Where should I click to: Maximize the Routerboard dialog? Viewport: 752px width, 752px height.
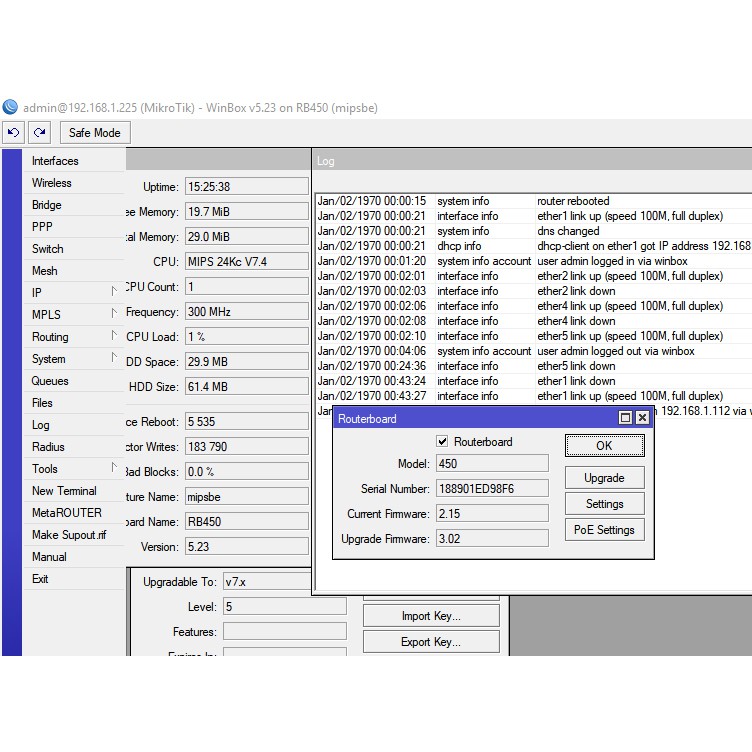point(626,418)
